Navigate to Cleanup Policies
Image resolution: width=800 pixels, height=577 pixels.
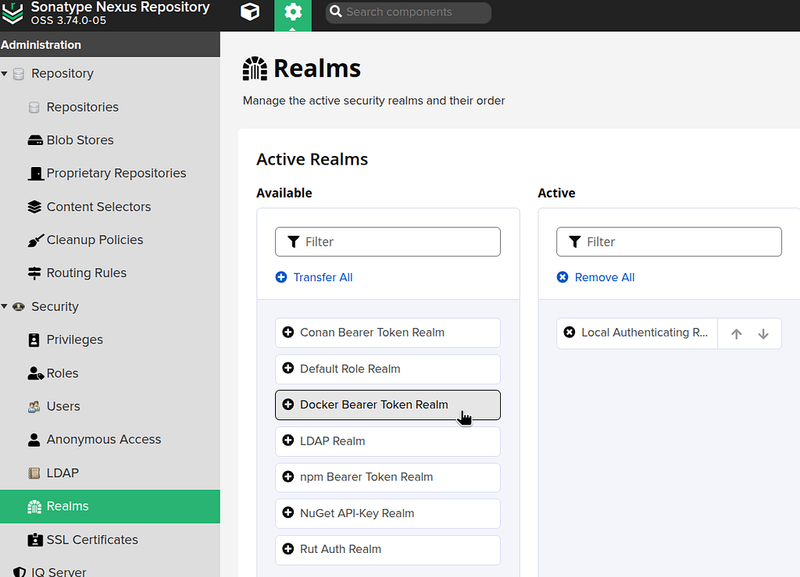(95, 240)
